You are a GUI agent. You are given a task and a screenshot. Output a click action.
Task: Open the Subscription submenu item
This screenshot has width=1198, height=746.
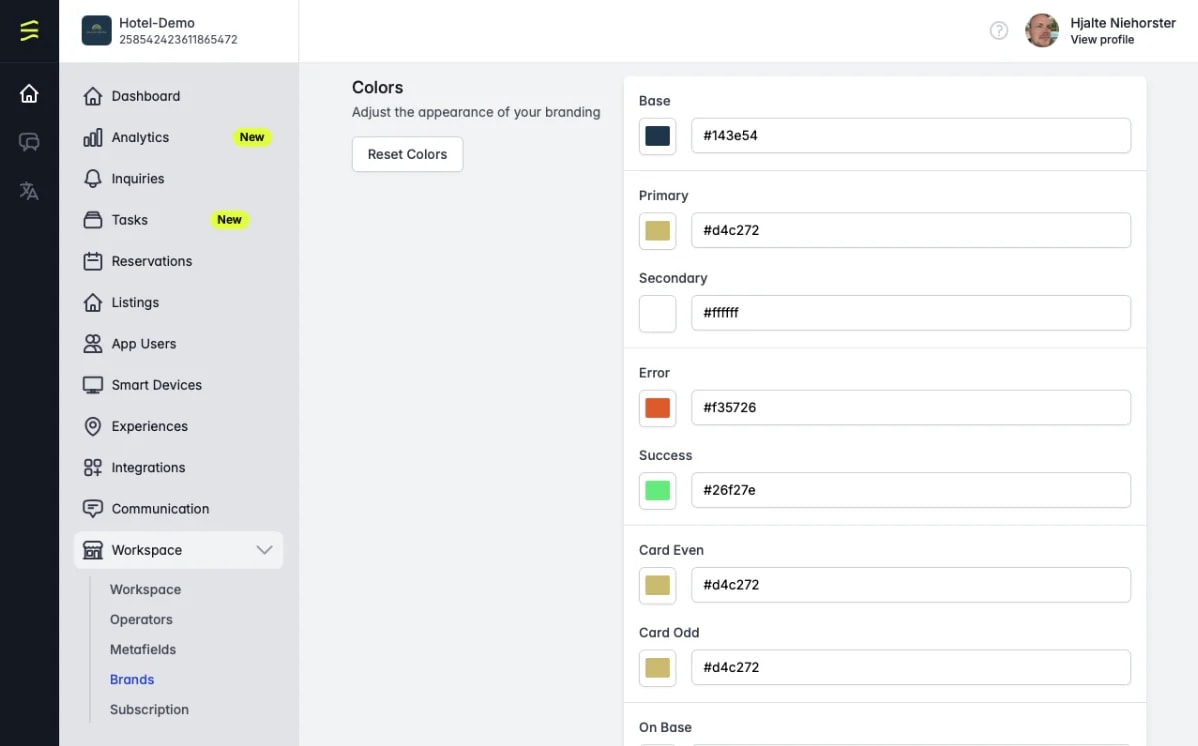[x=149, y=709]
